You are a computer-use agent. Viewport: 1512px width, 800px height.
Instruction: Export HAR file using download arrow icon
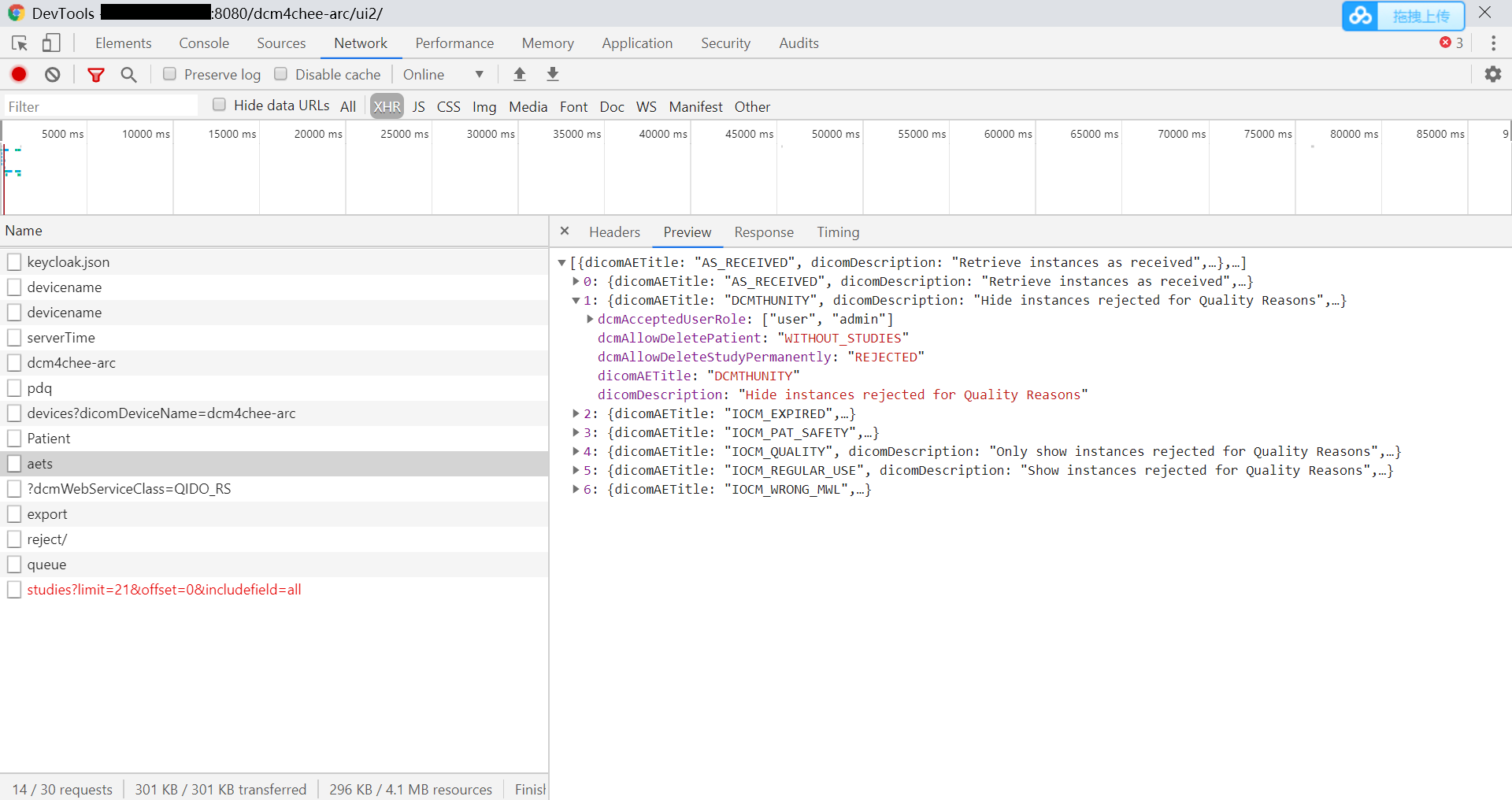point(553,74)
